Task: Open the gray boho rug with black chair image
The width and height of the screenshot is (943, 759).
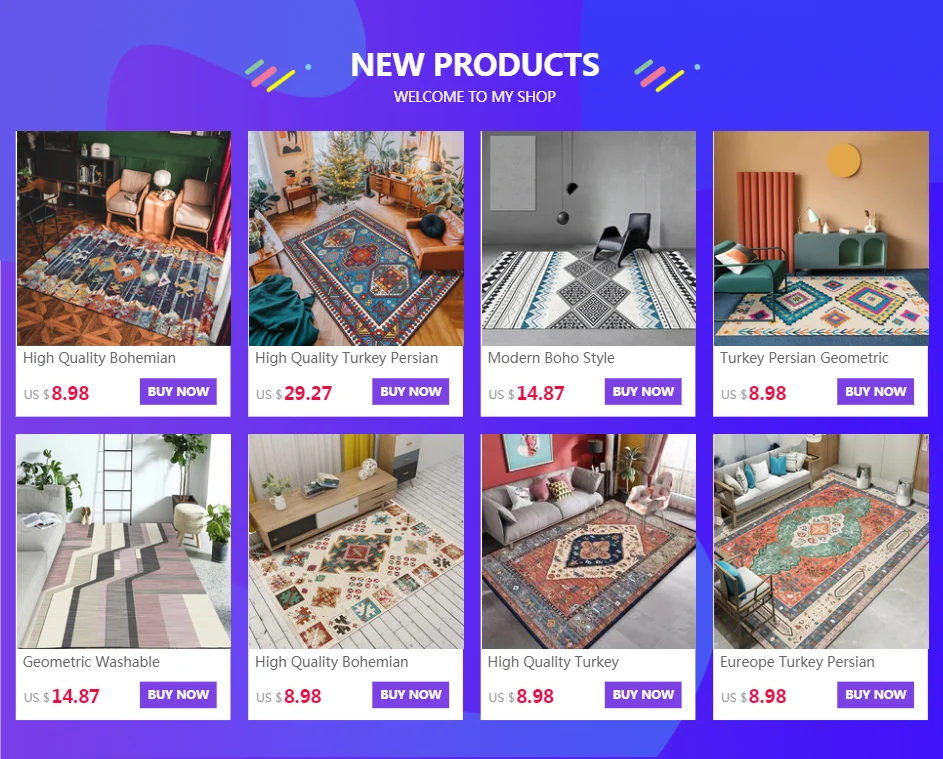Action: [588, 238]
